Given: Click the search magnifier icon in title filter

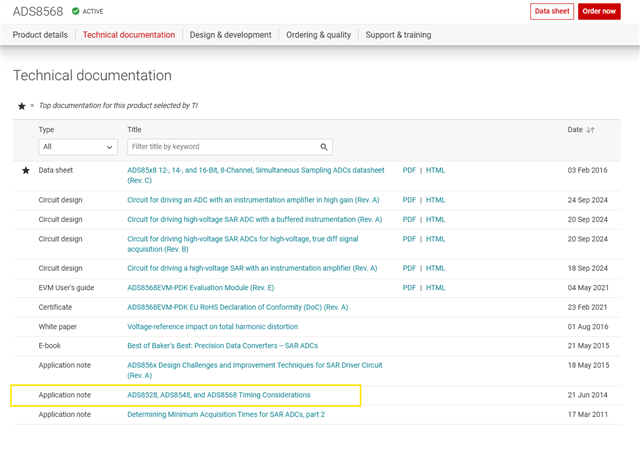Looking at the screenshot, I should click(324, 147).
